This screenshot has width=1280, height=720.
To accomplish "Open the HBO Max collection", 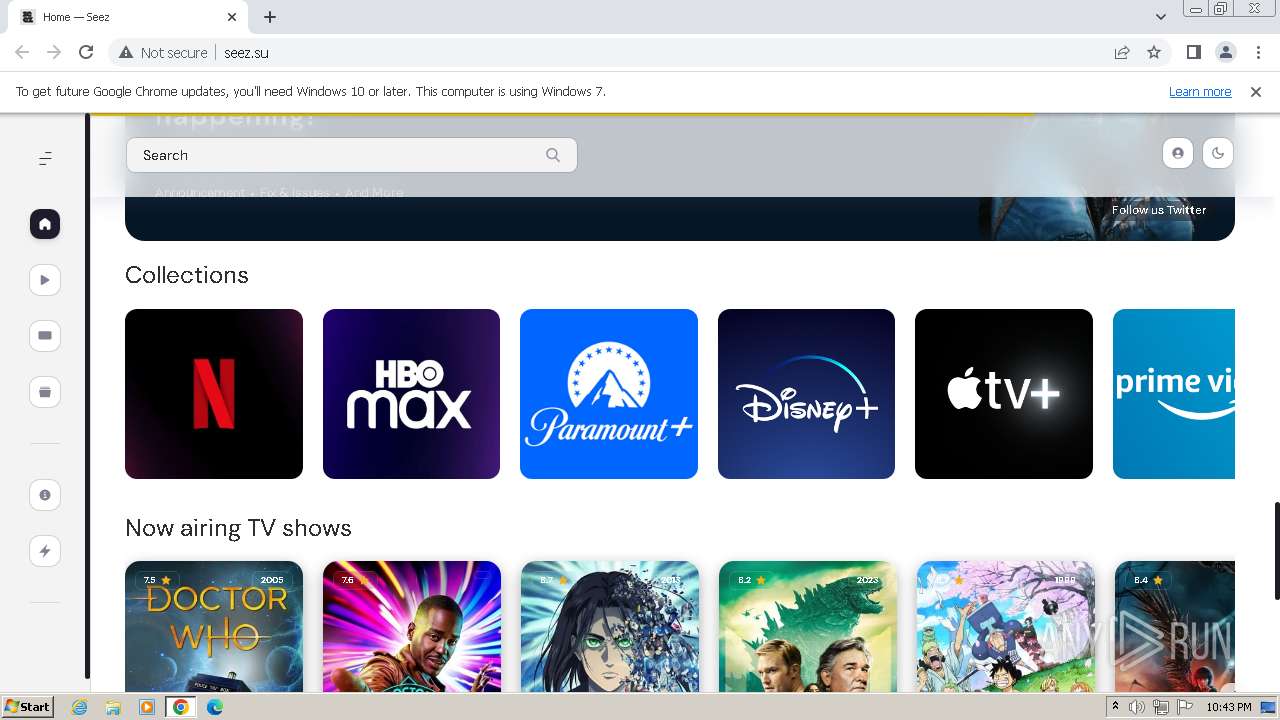I will pos(411,394).
